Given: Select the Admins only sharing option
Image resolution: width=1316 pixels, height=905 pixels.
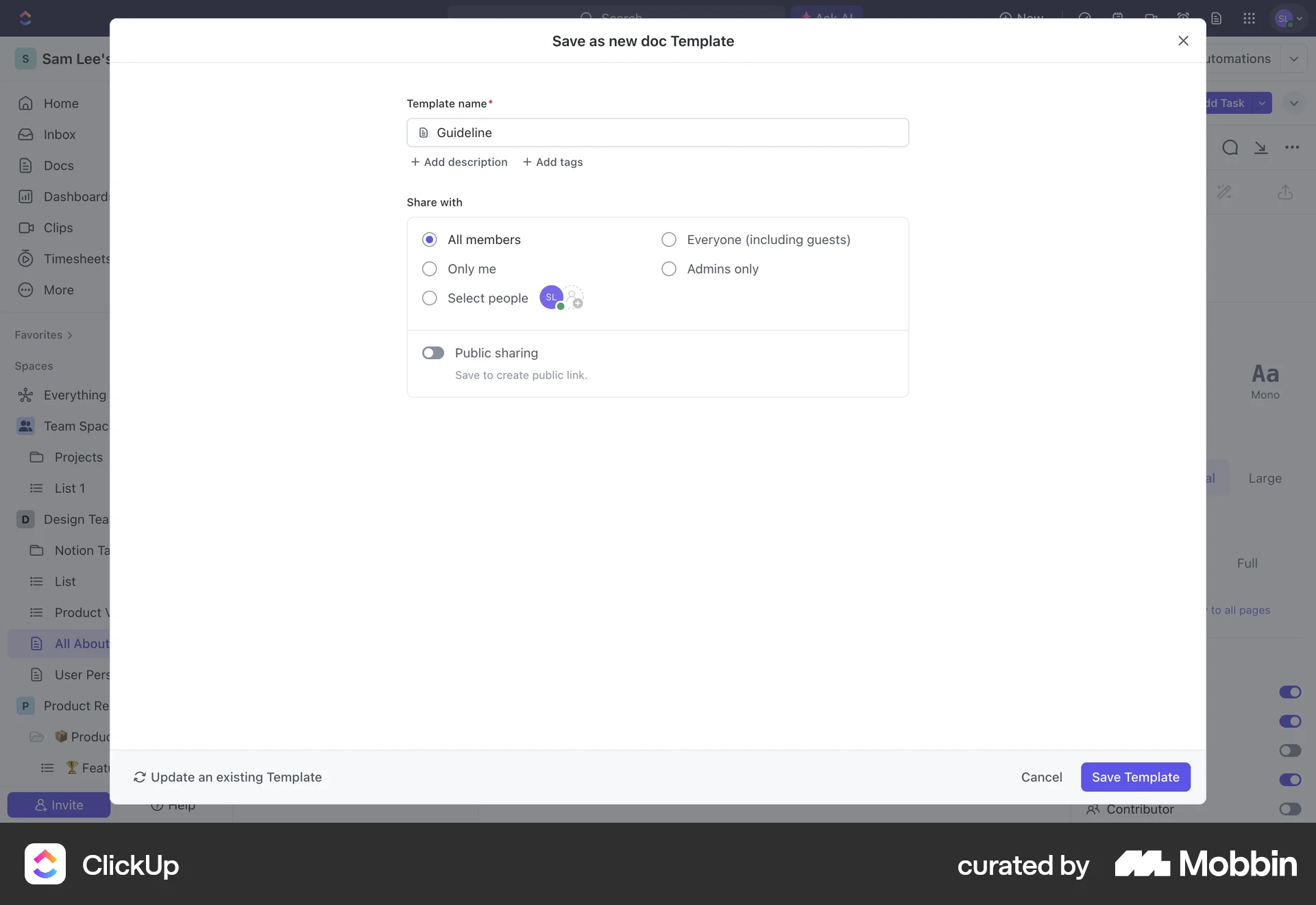Looking at the screenshot, I should (x=668, y=269).
